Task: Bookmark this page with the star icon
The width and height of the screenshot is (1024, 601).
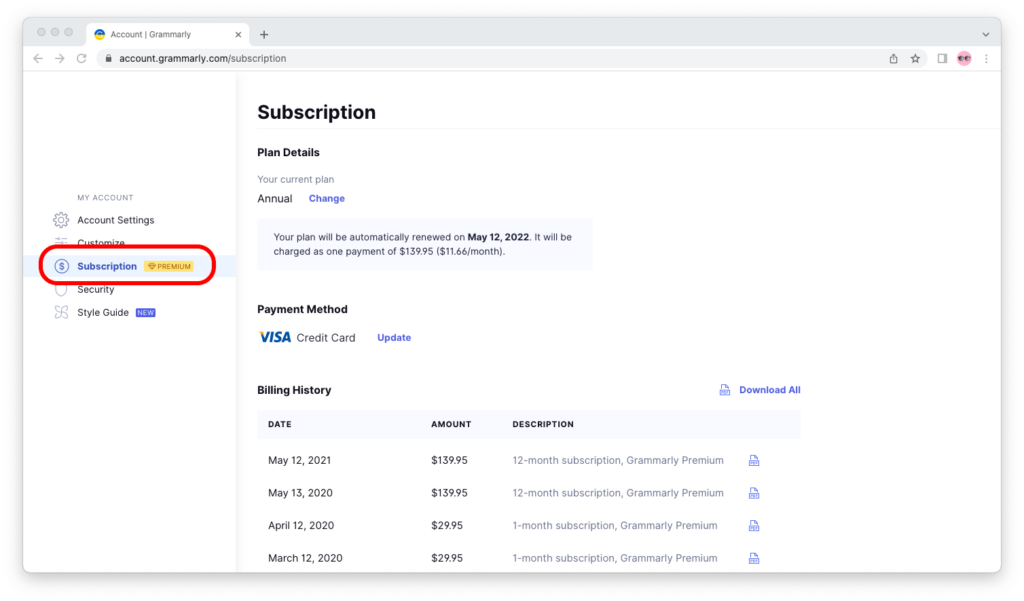Action: pyautogui.click(x=916, y=59)
